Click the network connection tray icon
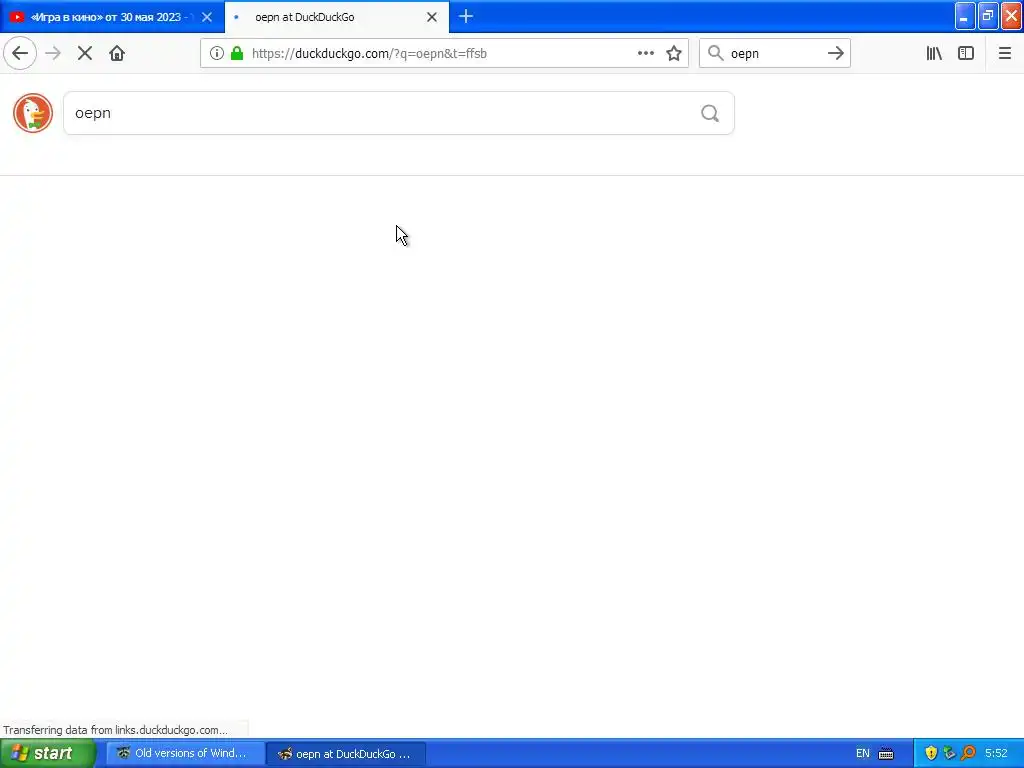The image size is (1024, 768). pos(950,753)
